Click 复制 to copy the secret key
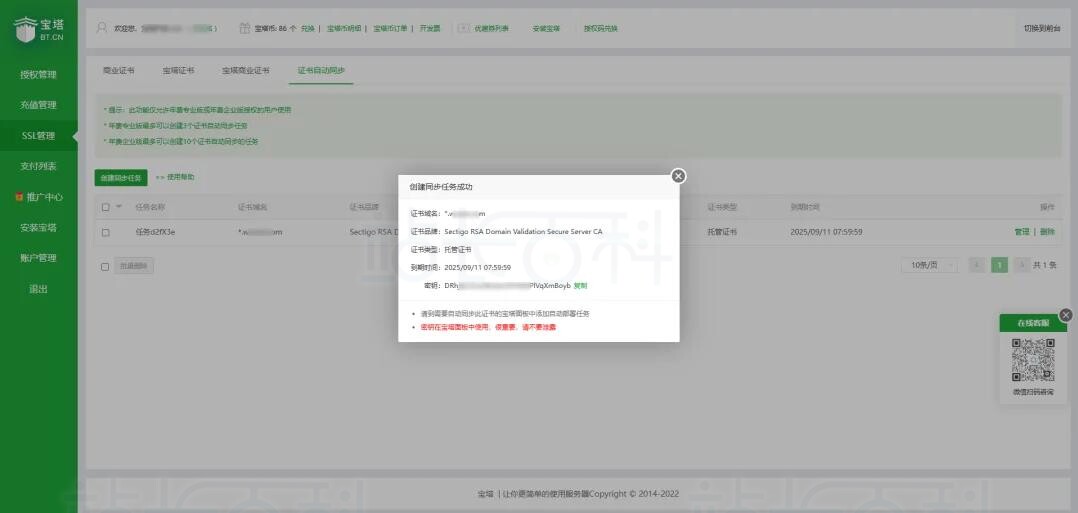 pos(580,285)
